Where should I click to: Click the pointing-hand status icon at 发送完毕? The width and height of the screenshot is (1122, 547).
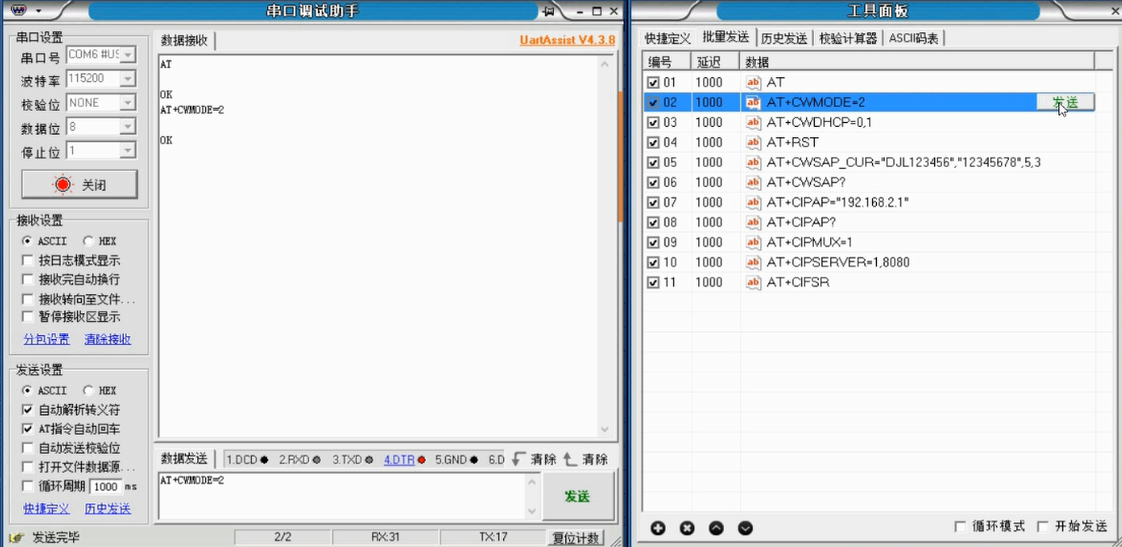point(14,537)
